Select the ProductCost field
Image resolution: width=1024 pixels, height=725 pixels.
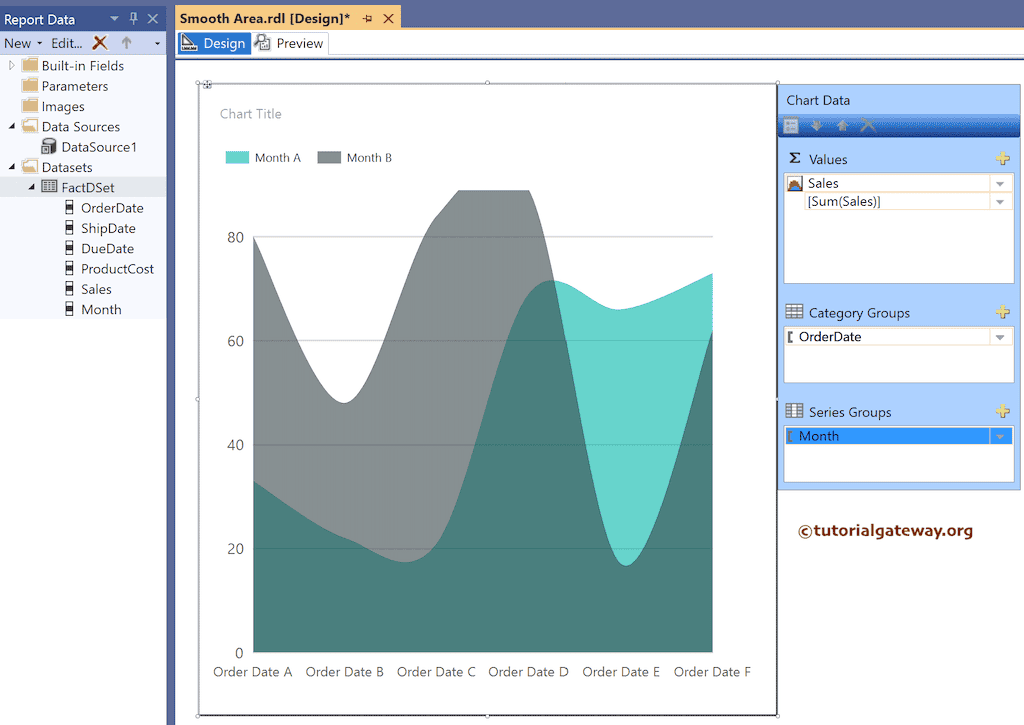click(117, 268)
